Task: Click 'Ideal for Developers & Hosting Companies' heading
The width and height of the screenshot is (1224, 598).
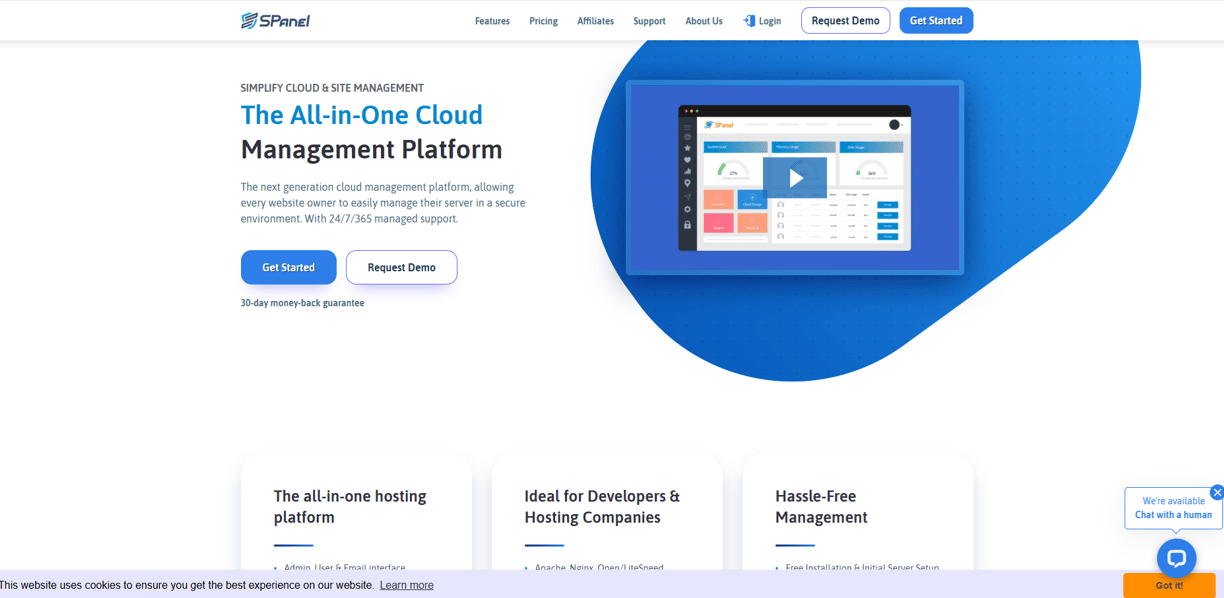Action: (x=602, y=507)
